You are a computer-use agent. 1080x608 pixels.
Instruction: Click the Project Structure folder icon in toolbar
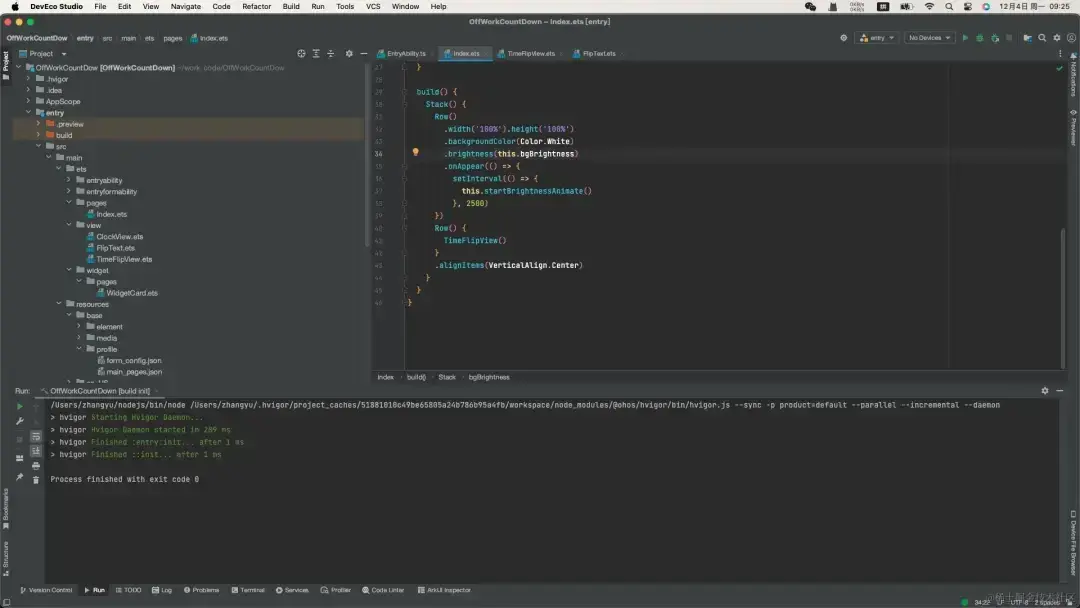(x=1027, y=38)
